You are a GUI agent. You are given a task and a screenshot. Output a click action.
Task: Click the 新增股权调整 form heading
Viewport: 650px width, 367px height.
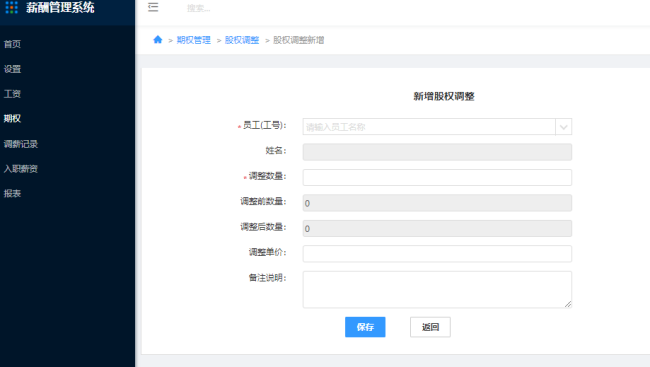tap(444, 96)
